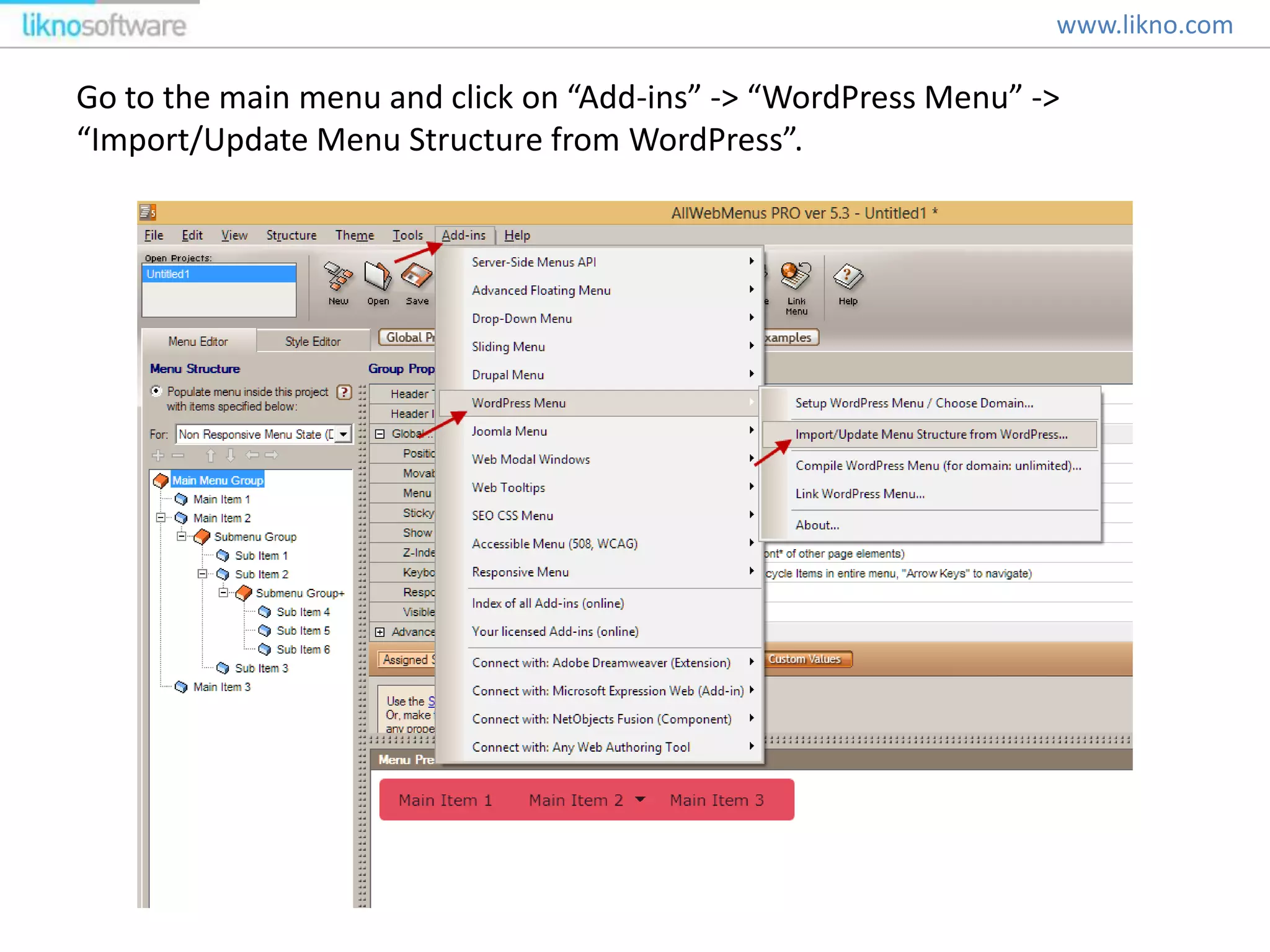
Task: Click the icon next to Sub Item 1
Action: pos(223,555)
